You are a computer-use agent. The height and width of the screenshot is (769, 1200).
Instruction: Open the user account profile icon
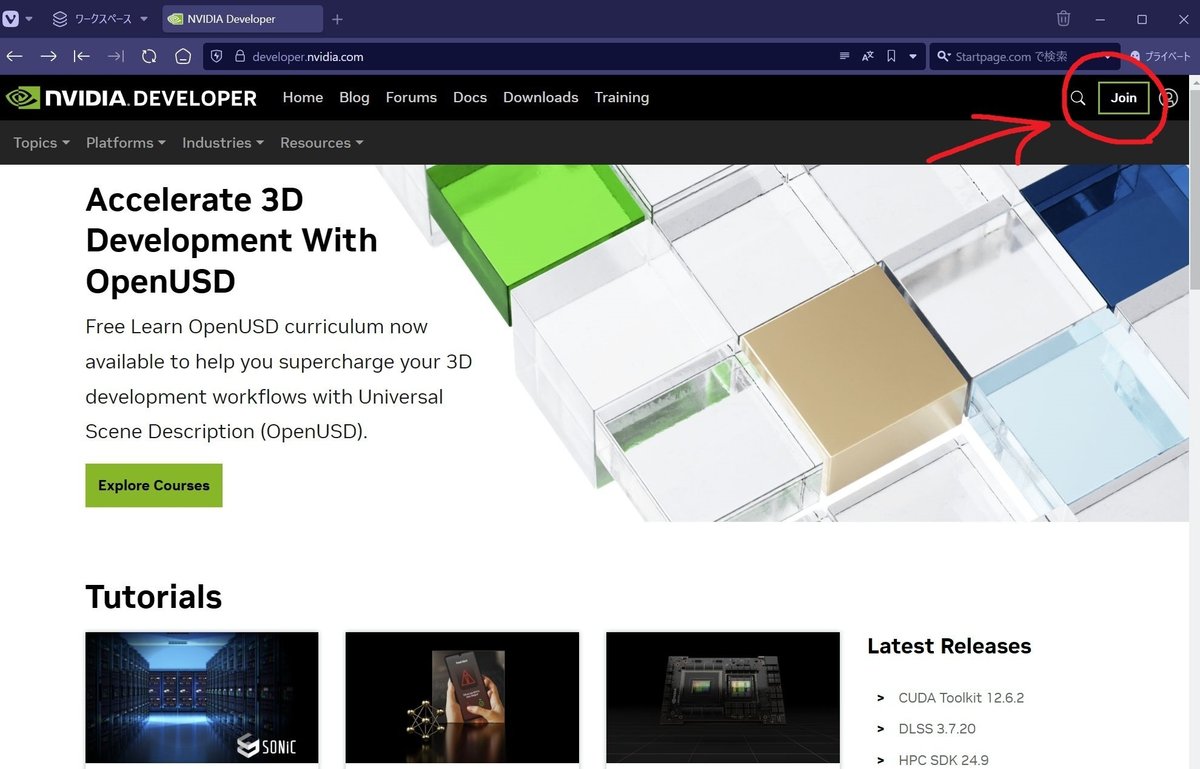click(1168, 98)
